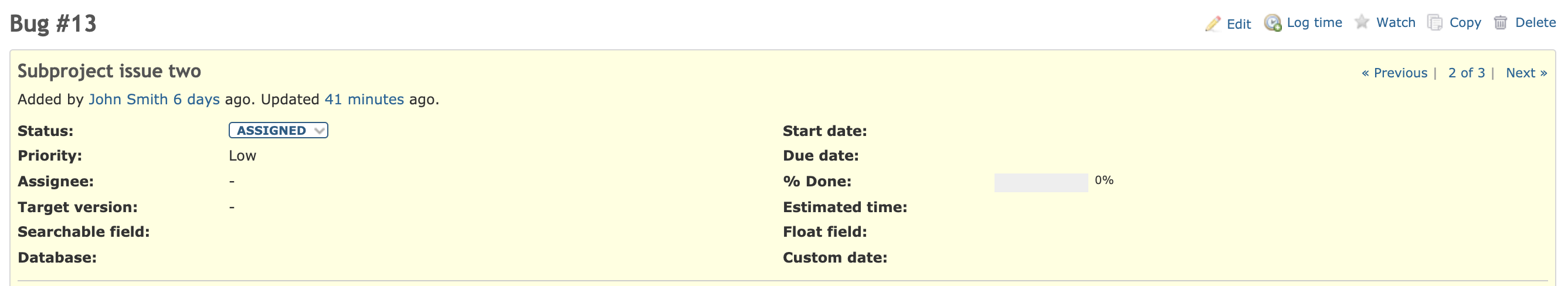The height and width of the screenshot is (286, 1568).
Task: Select the Copy link text
Action: coord(1465,22)
